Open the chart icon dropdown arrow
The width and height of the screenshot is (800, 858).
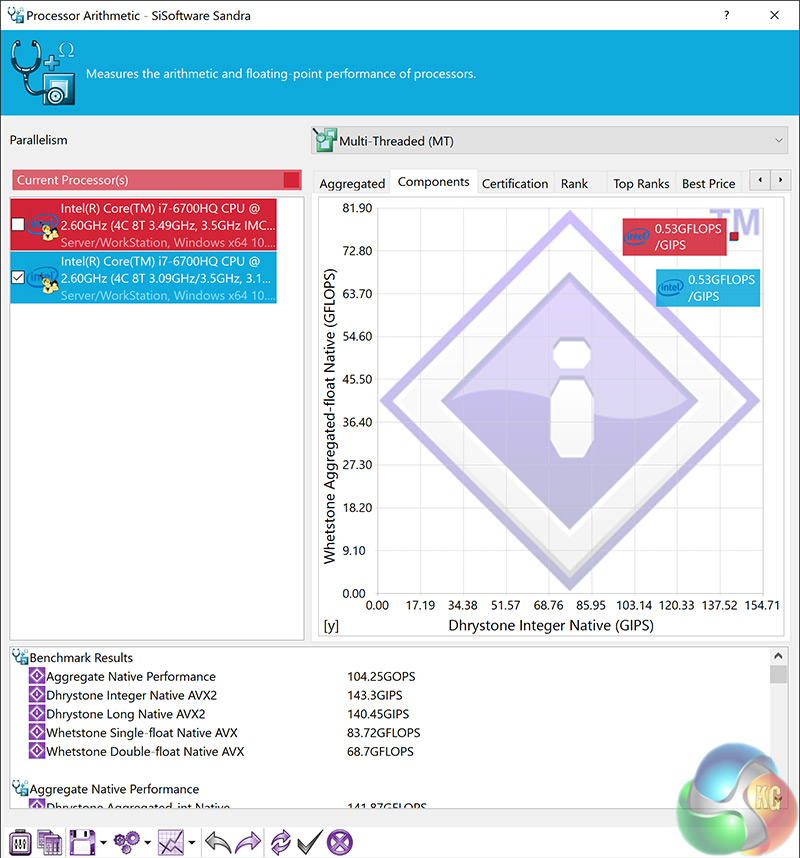tap(192, 843)
